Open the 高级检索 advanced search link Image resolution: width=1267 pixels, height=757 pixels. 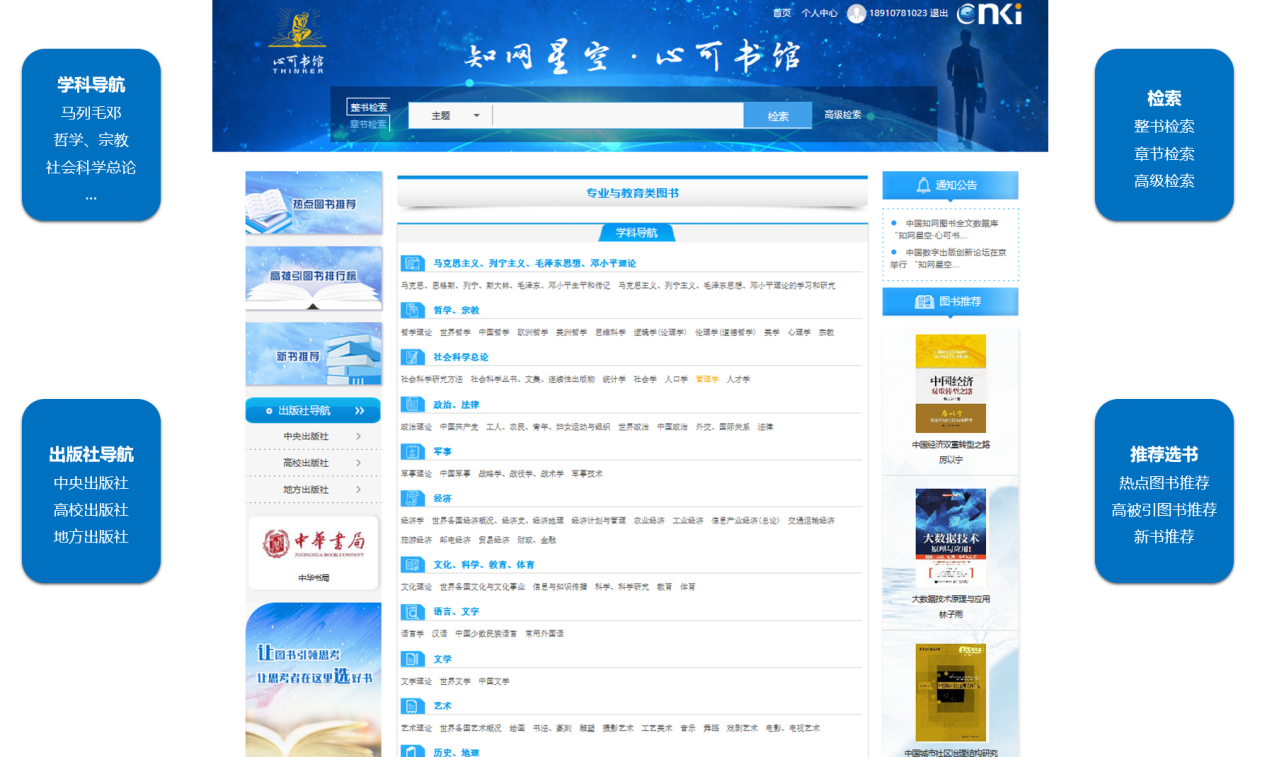[842, 115]
